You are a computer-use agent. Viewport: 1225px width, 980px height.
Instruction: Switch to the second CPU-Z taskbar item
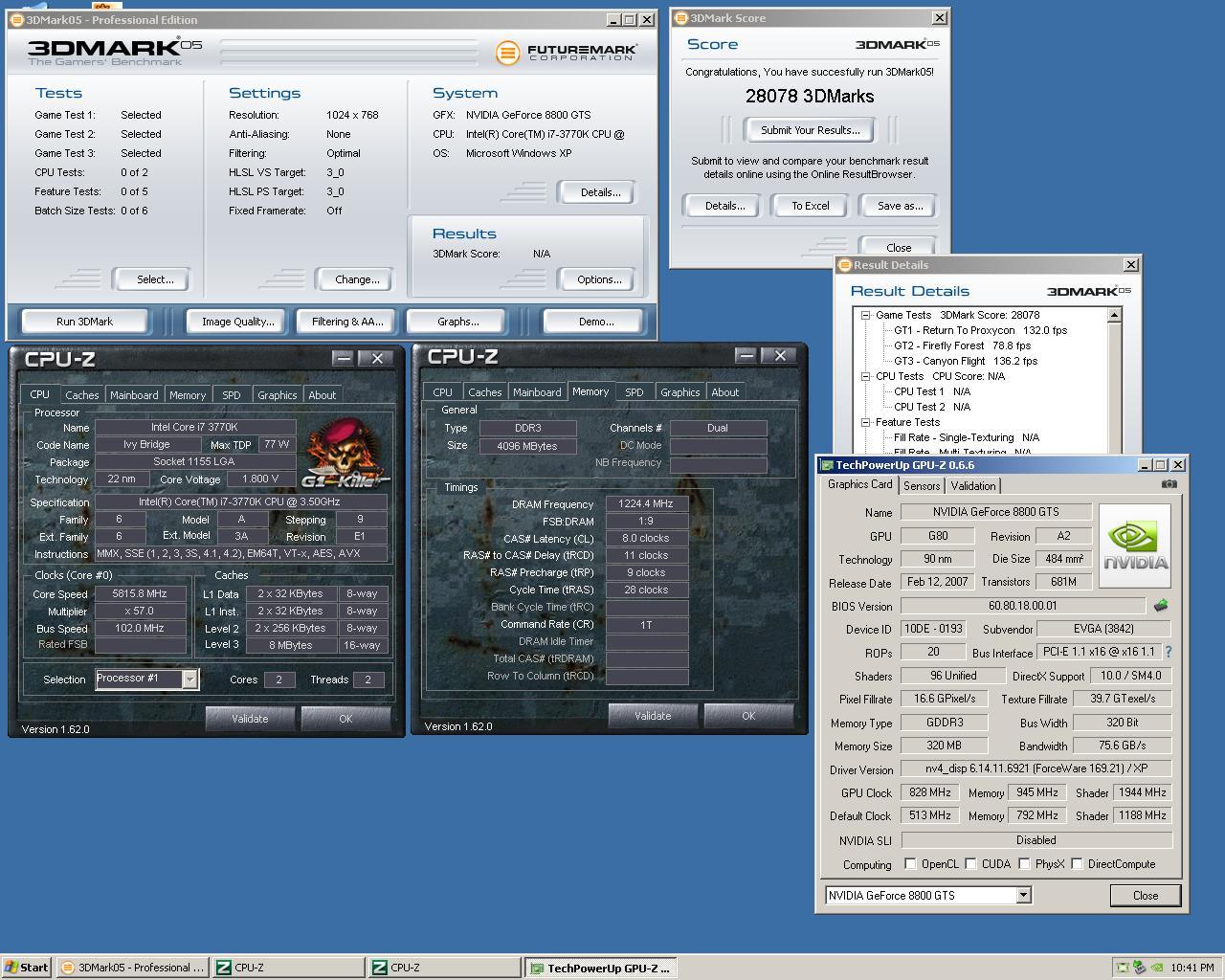coord(444,968)
